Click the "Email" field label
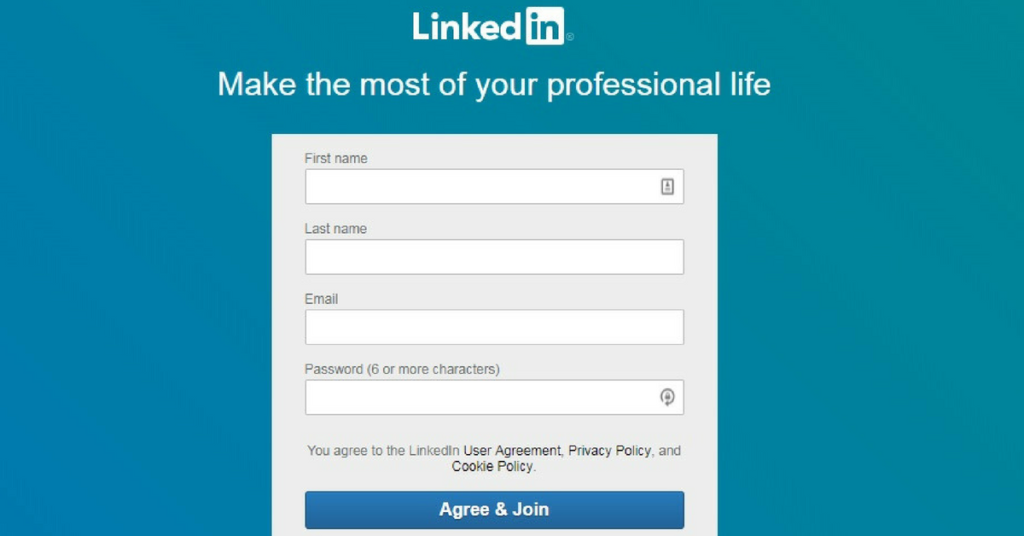This screenshot has width=1024, height=536. 321,299
